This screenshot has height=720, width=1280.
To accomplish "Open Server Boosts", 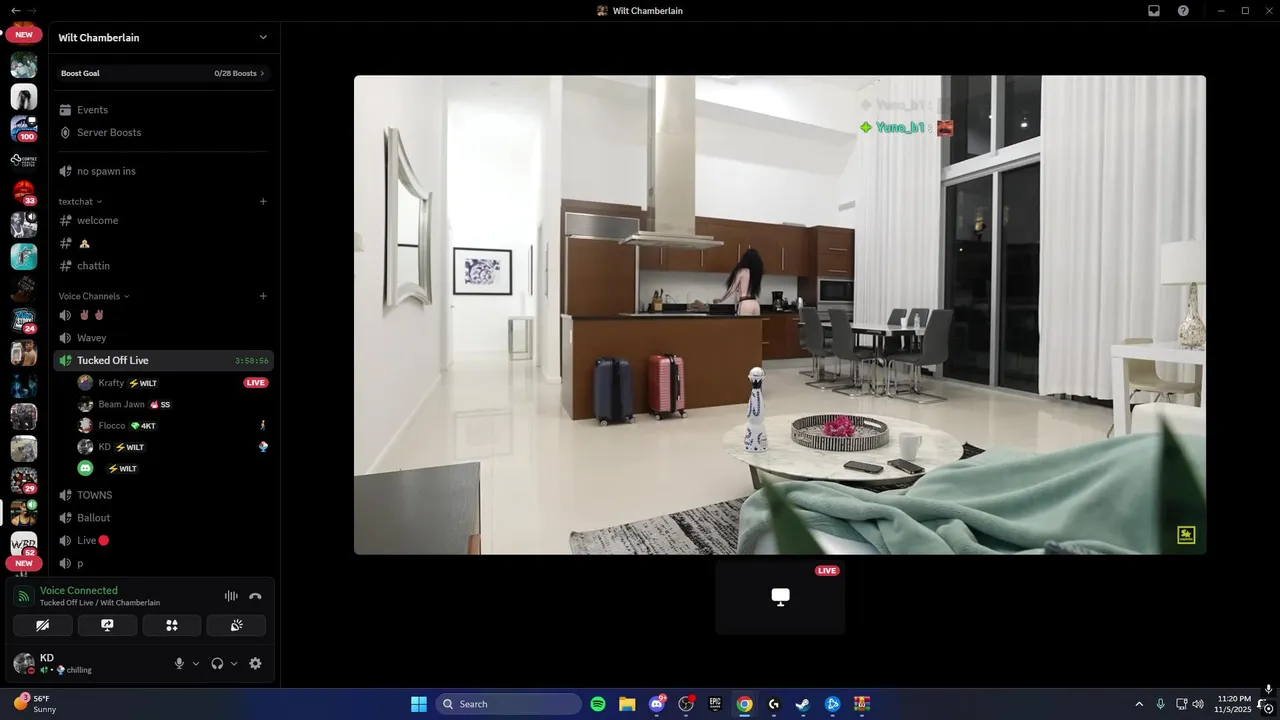I will point(163,132).
